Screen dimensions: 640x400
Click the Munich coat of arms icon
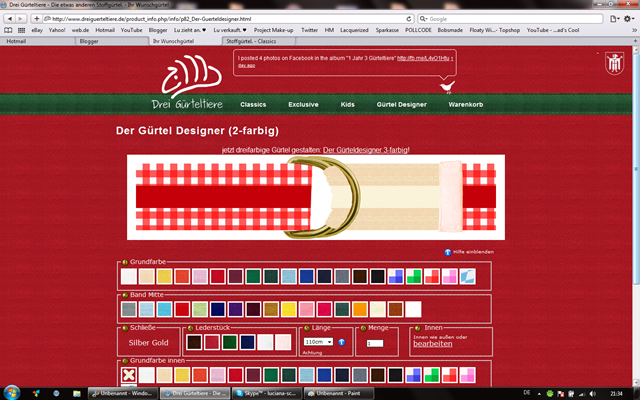click(614, 64)
